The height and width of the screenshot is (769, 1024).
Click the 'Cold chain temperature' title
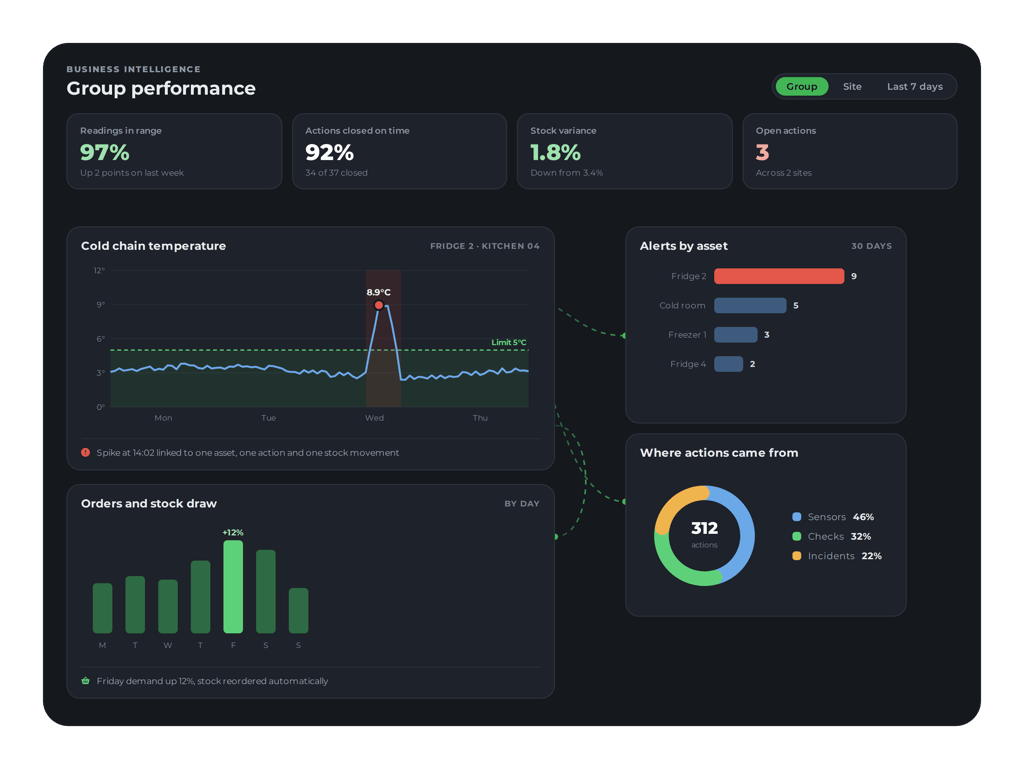pos(153,246)
